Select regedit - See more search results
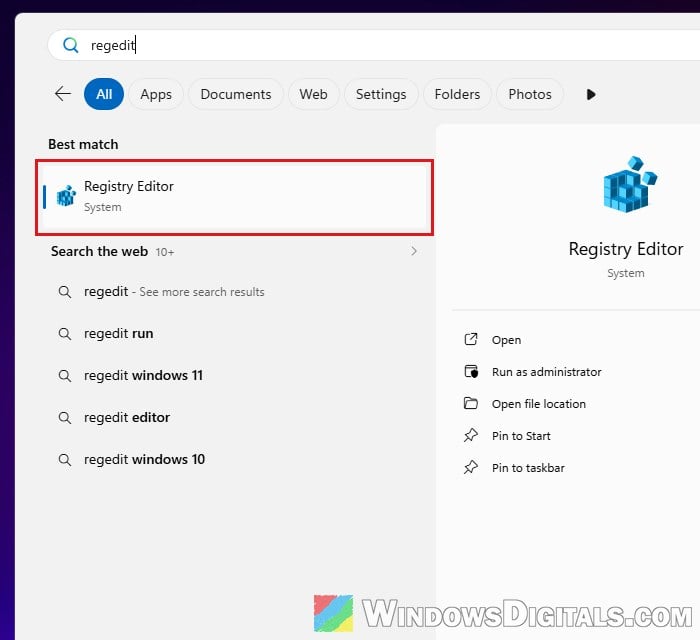Viewport: 700px width, 640px height. pos(174,292)
